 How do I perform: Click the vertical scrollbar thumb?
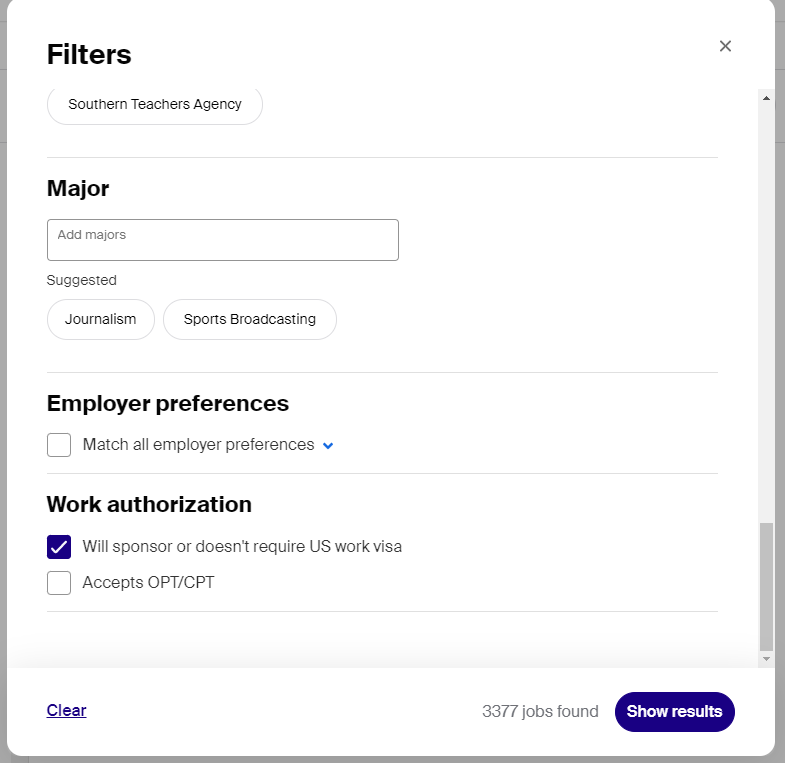pos(766,586)
